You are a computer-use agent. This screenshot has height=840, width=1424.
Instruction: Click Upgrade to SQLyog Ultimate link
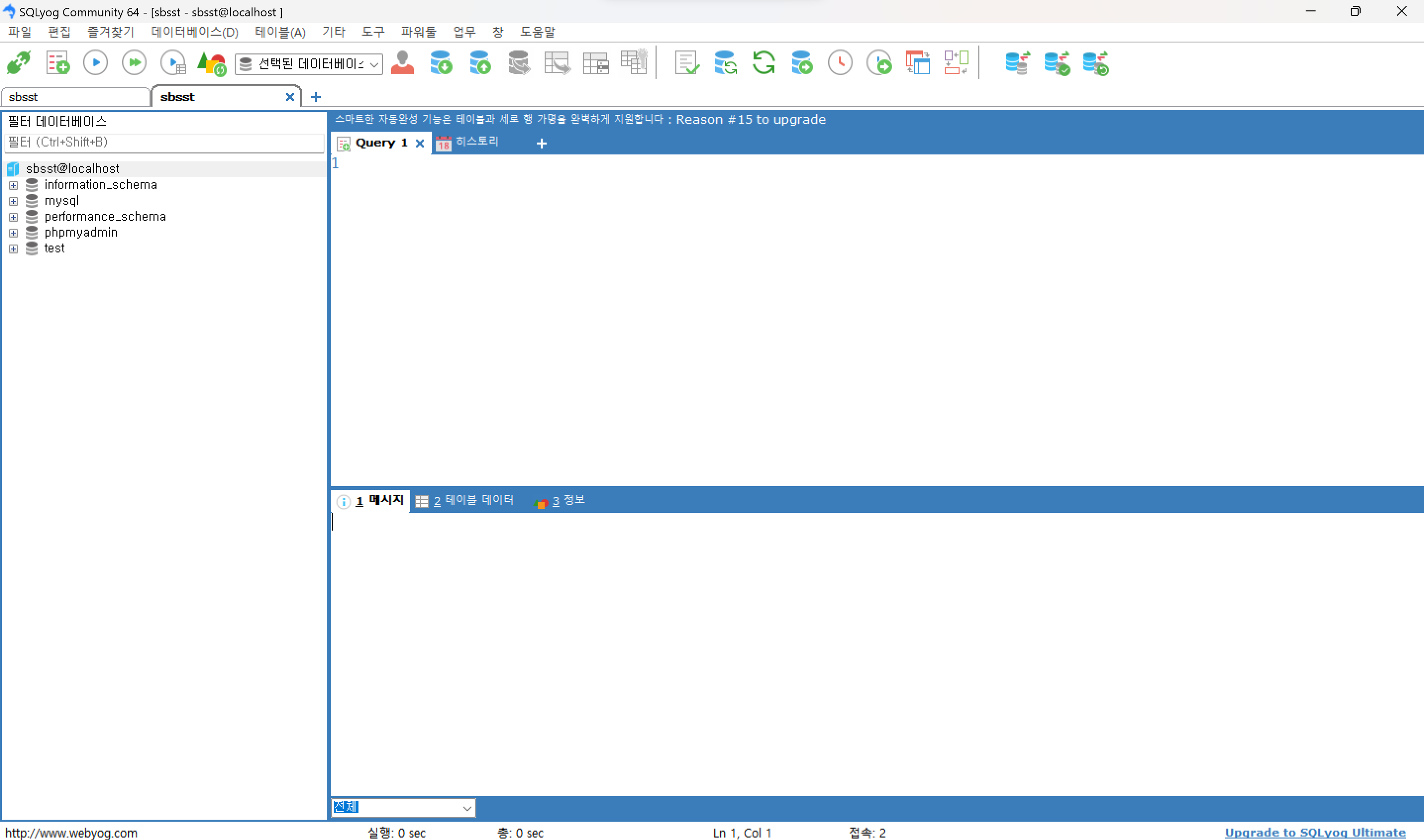[x=1315, y=832]
